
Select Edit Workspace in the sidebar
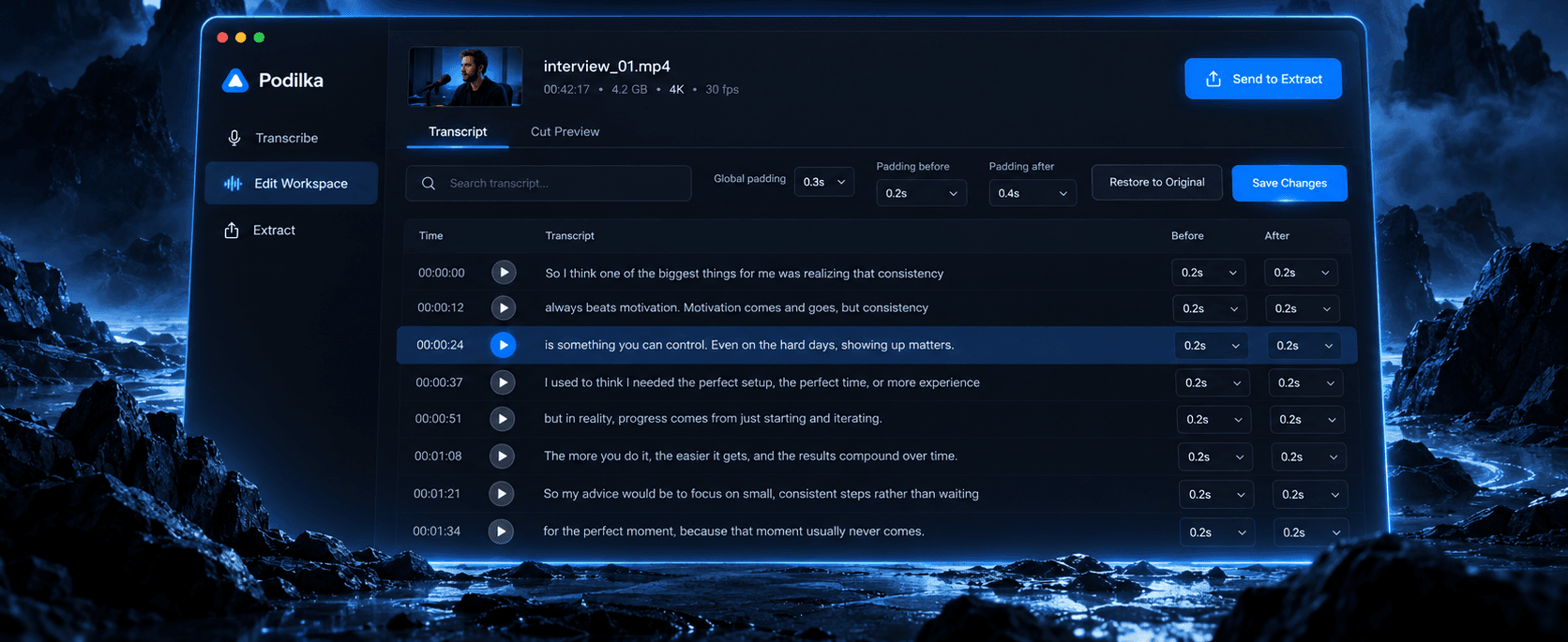pyautogui.click(x=292, y=184)
